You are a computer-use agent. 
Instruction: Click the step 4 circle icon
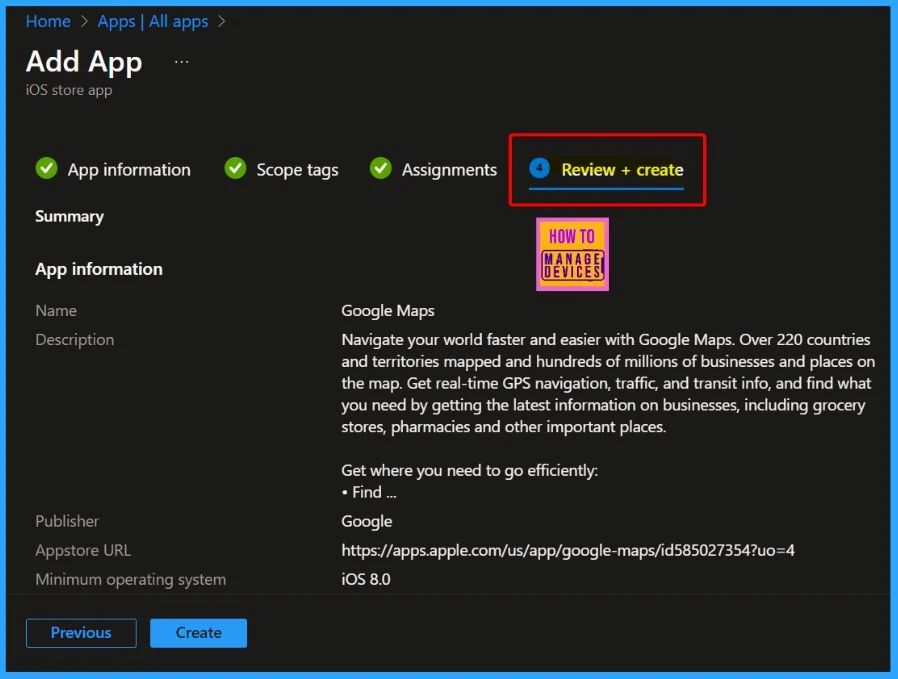pos(539,168)
